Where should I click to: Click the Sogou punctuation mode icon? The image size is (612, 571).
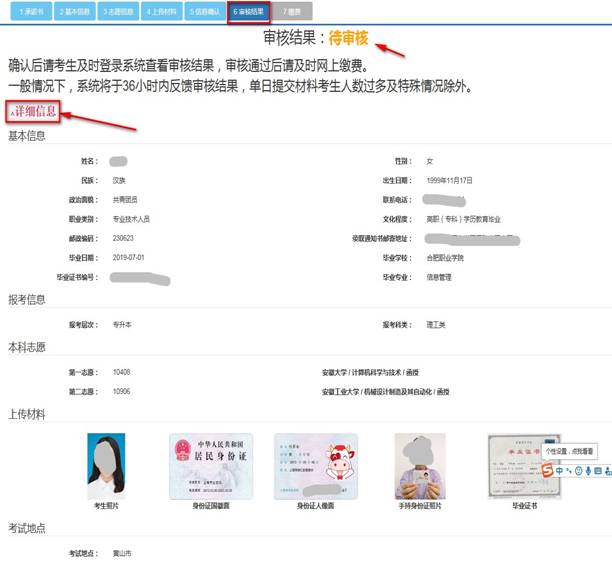(568, 471)
